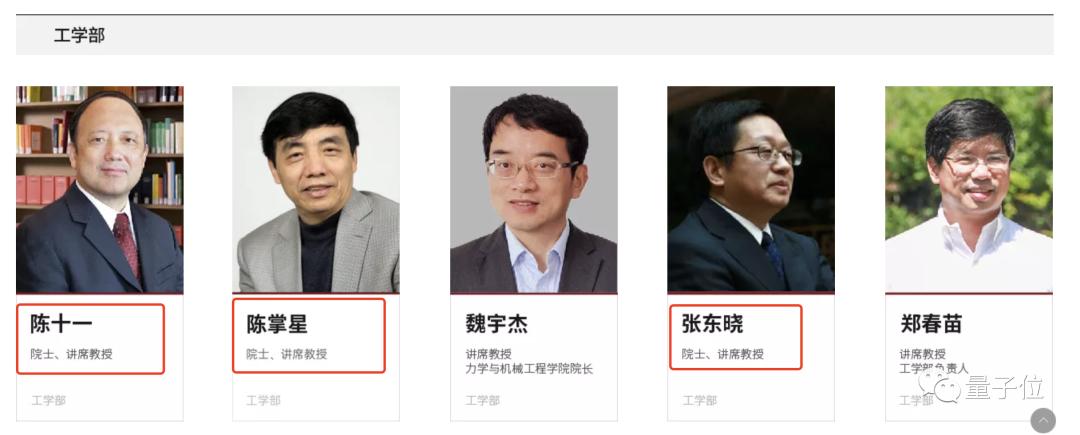Click the name 魏宇杰
The image size is (1080, 435).
[496, 323]
